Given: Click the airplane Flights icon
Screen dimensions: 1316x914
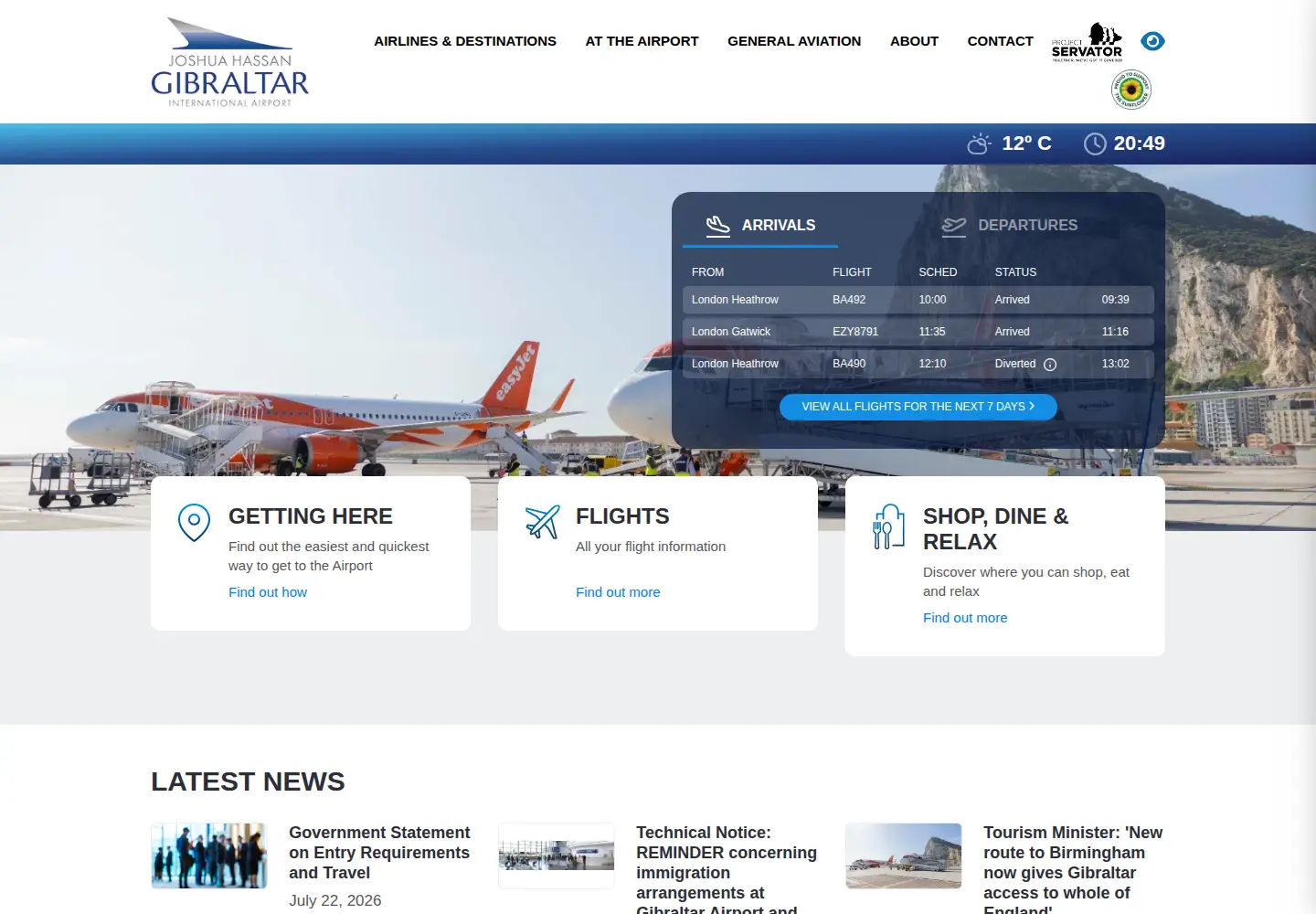Looking at the screenshot, I should (542, 522).
